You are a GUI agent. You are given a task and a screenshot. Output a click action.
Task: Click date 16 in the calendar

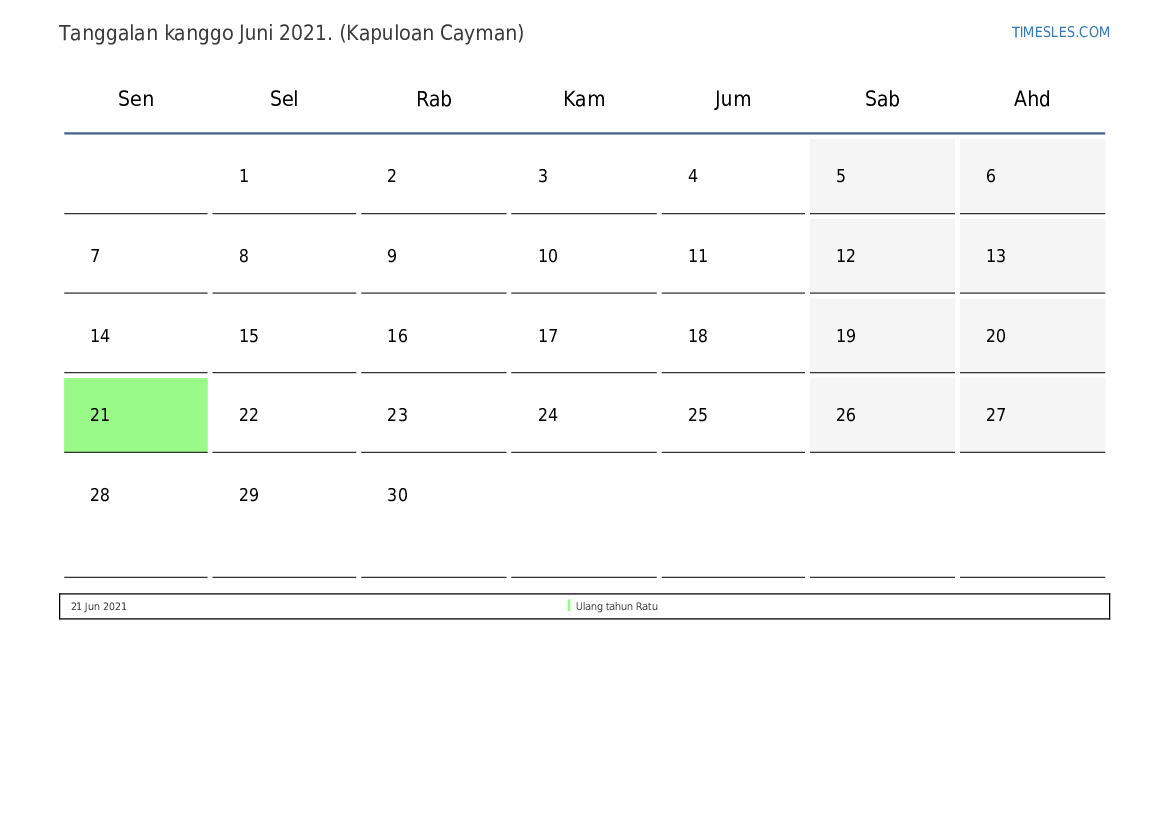click(x=434, y=336)
